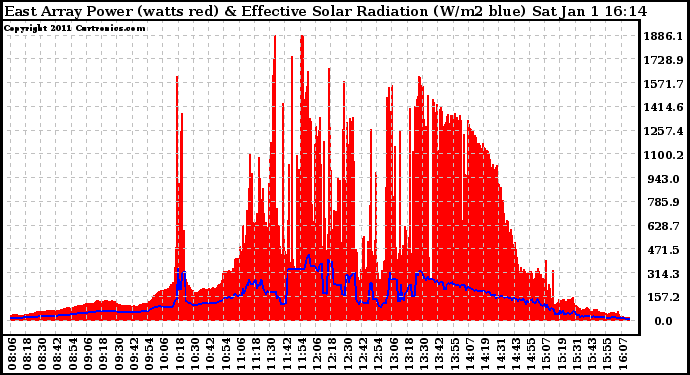
Task: Select the 1257.4 axis label
Action: click(663, 131)
